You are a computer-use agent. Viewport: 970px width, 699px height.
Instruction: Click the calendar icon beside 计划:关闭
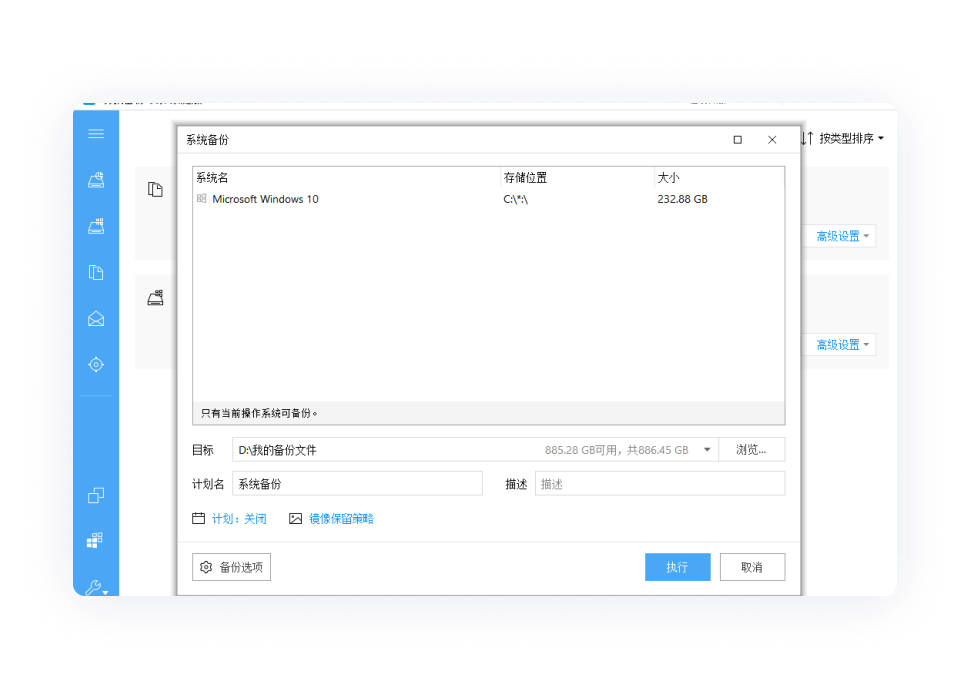(x=199, y=519)
